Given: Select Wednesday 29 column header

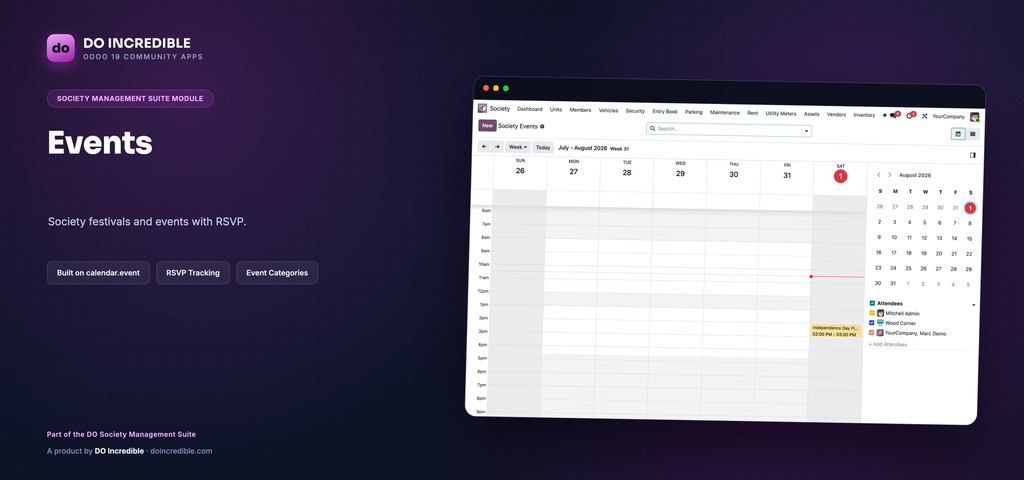Looking at the screenshot, I should point(680,170).
